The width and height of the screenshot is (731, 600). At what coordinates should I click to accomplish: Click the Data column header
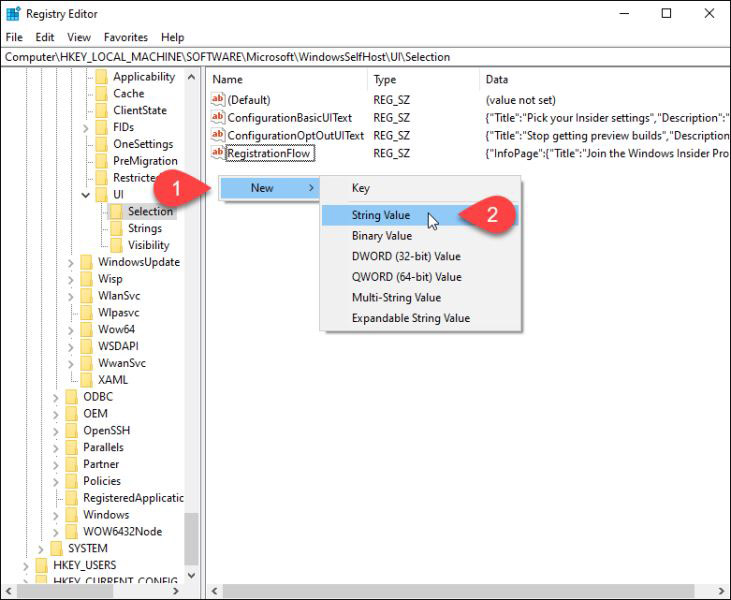497,79
